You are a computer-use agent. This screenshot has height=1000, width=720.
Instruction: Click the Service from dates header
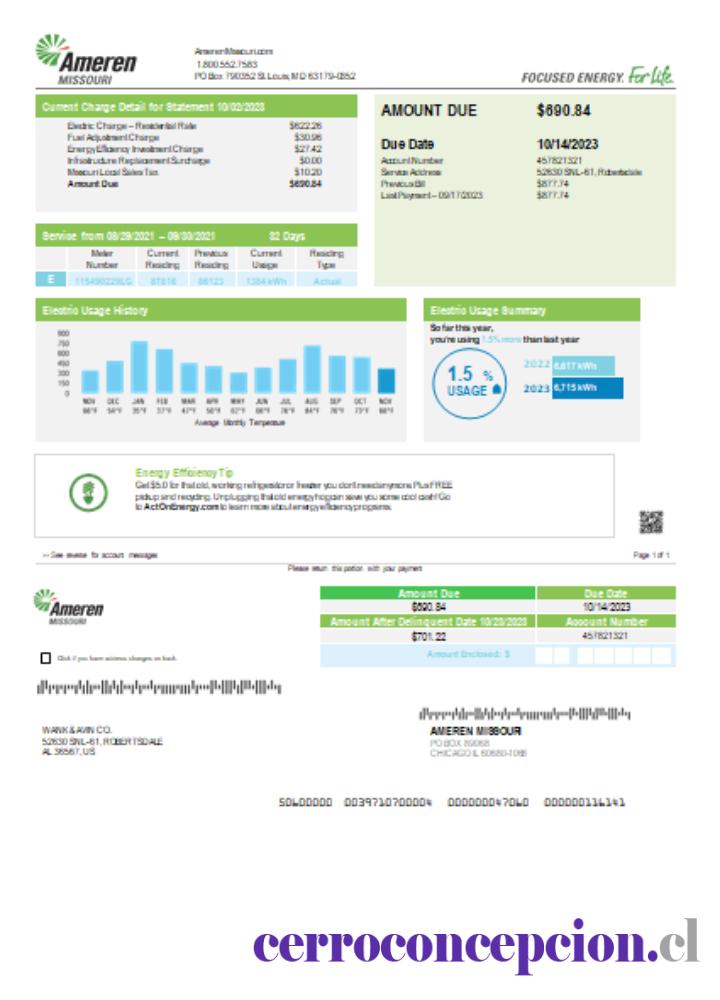196,235
